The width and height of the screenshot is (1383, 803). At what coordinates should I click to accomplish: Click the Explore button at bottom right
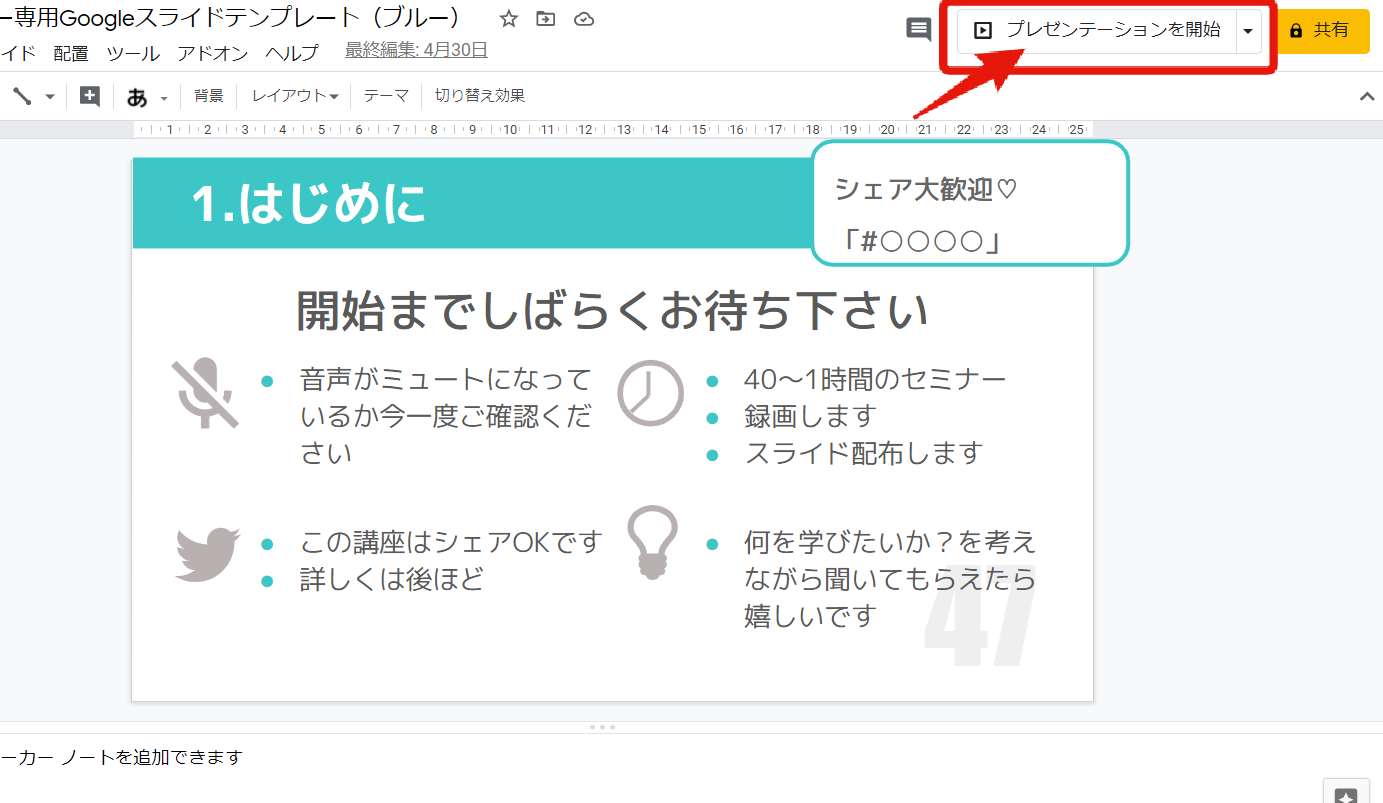1346,791
